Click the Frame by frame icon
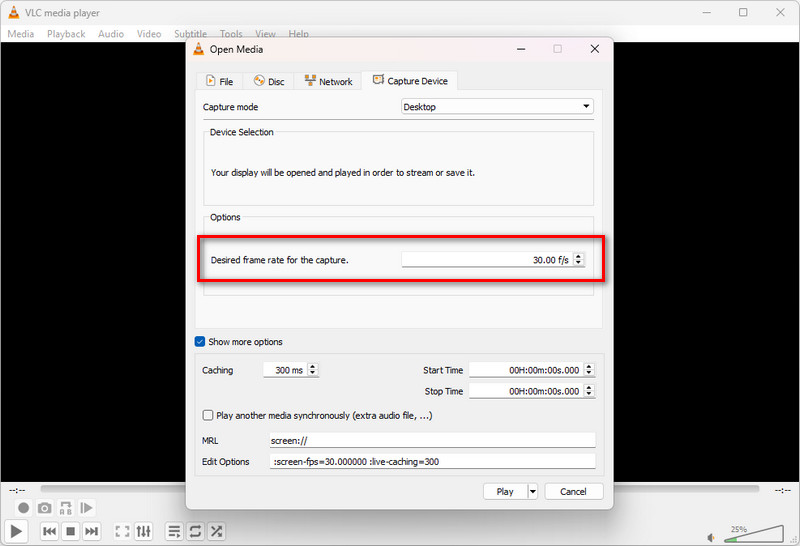The height and width of the screenshot is (546, 800). pos(86,508)
